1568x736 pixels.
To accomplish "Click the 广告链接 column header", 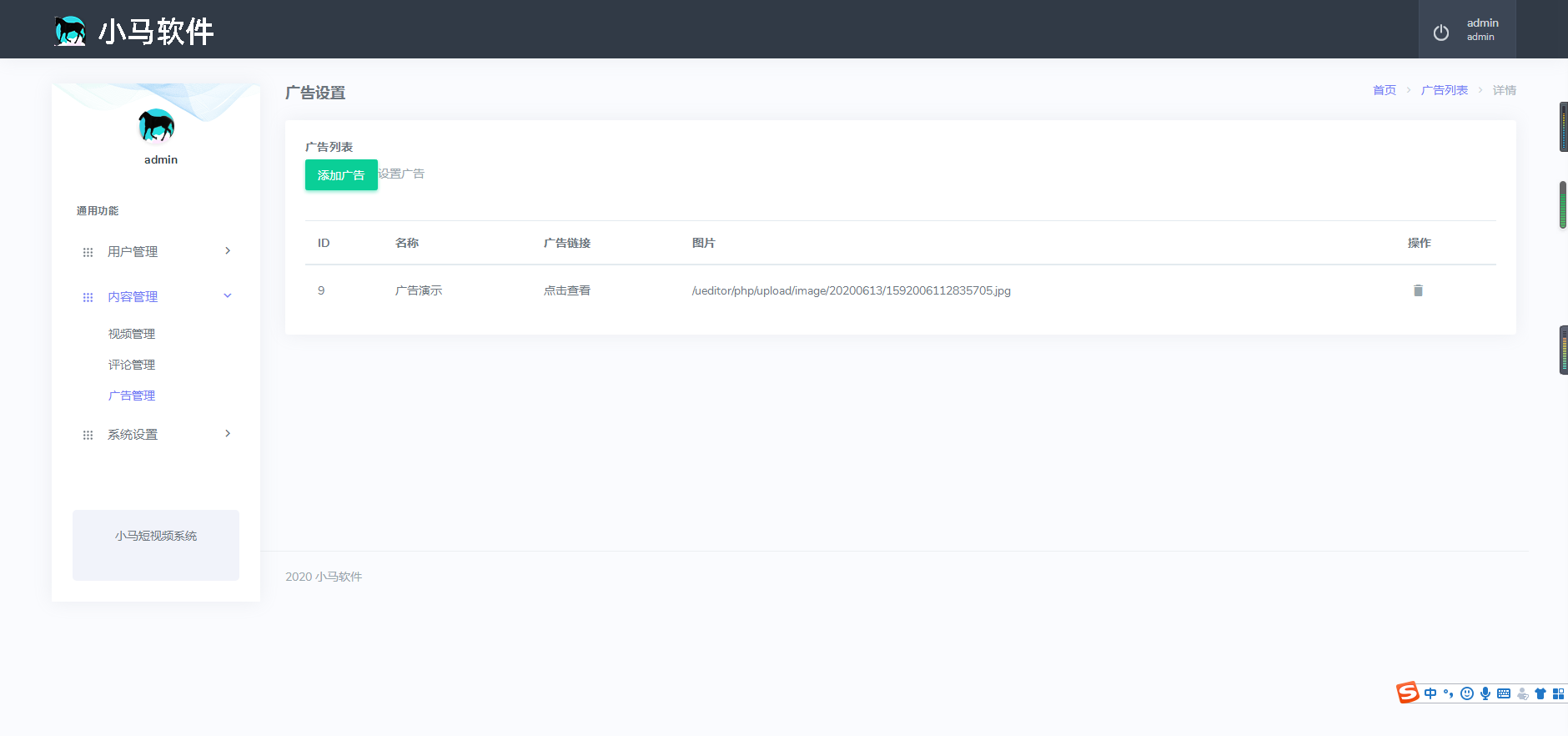I will pyautogui.click(x=567, y=243).
